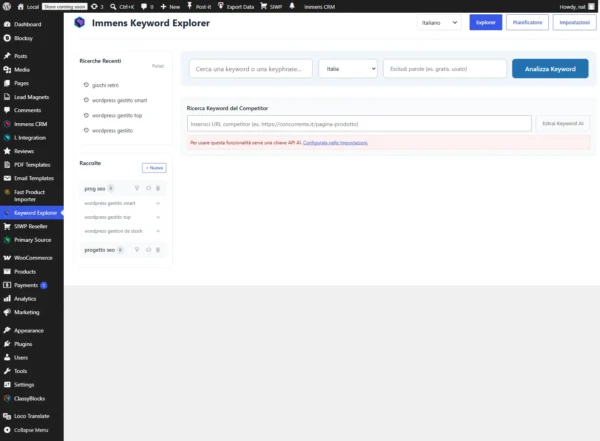This screenshot has width=600, height=441.
Task: Click the Escludi parole input field
Action: (x=445, y=69)
